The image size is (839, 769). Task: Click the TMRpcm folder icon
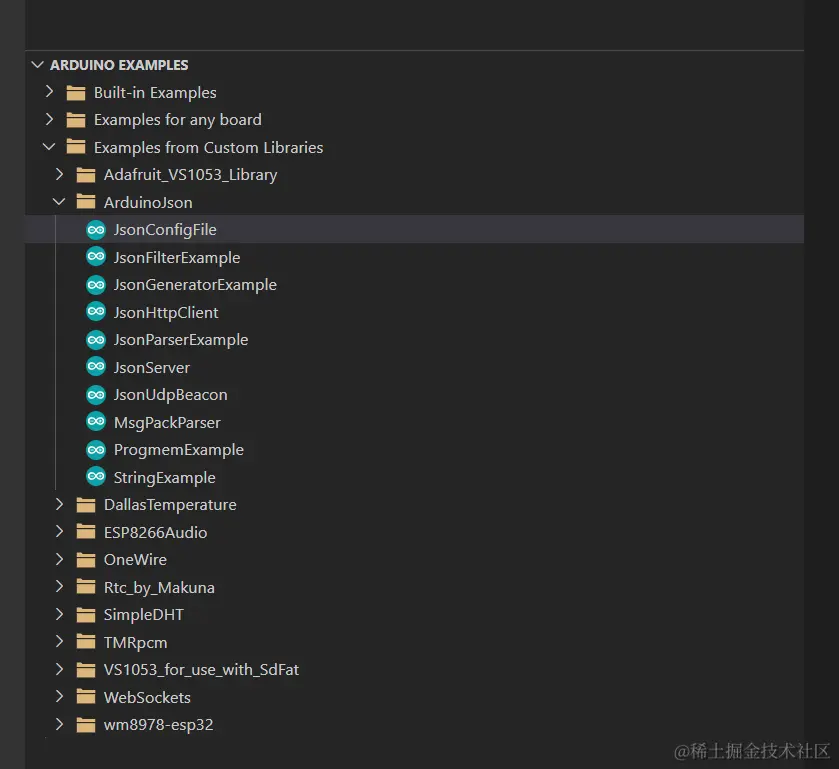click(x=86, y=642)
